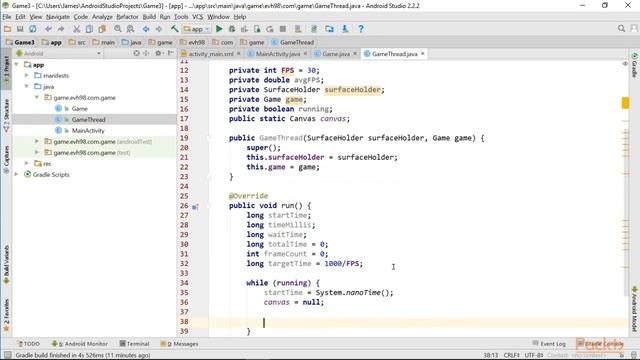Screen dimensions: 640x360
Task: Select the Game class in project tree
Action: point(80,109)
